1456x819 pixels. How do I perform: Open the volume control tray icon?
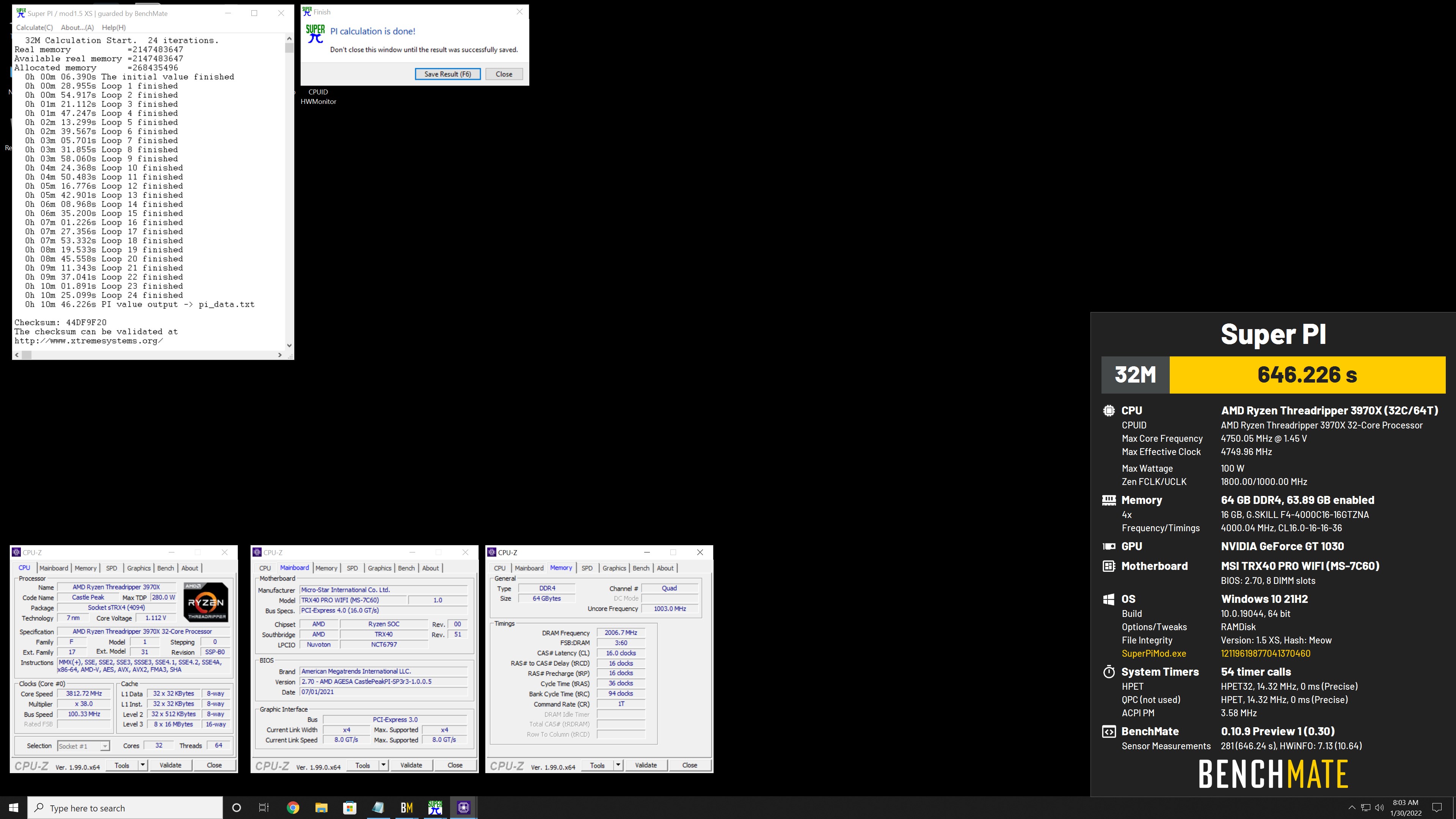[1379, 808]
